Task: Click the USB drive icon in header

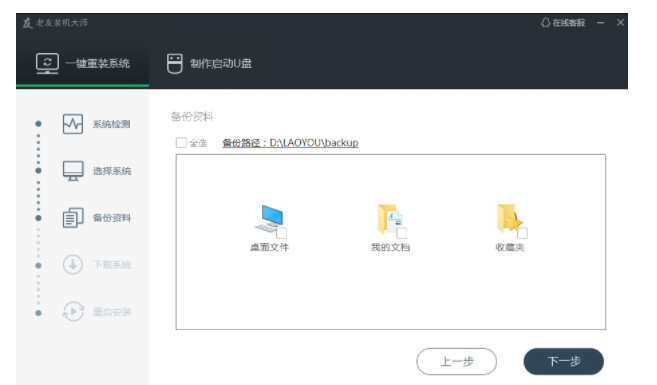Action: coord(175,64)
